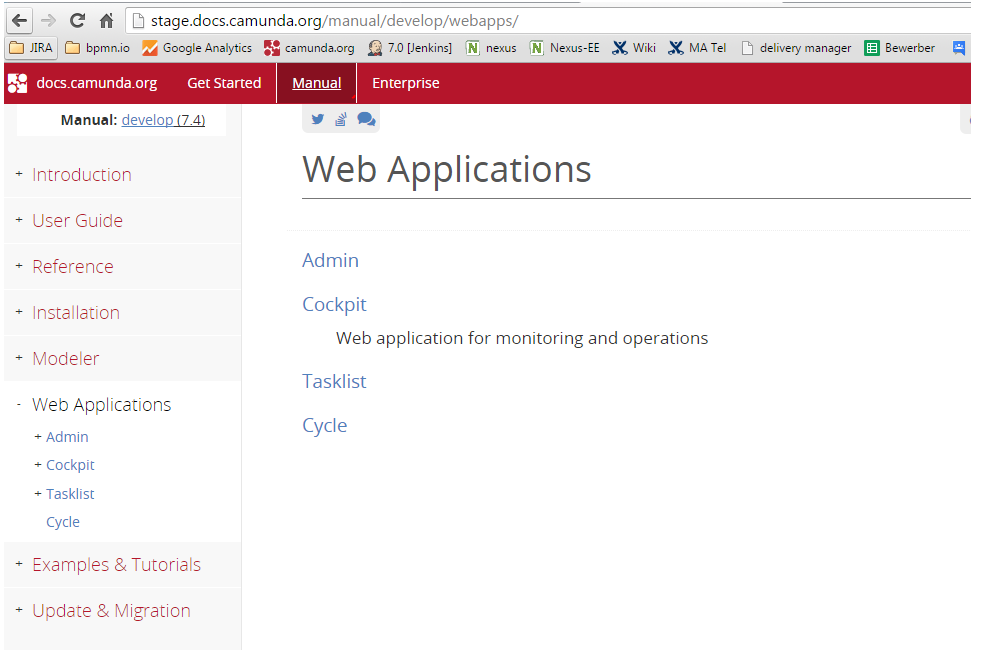The width and height of the screenshot is (982, 650).
Task: Open Installation in sidebar
Action: point(76,312)
